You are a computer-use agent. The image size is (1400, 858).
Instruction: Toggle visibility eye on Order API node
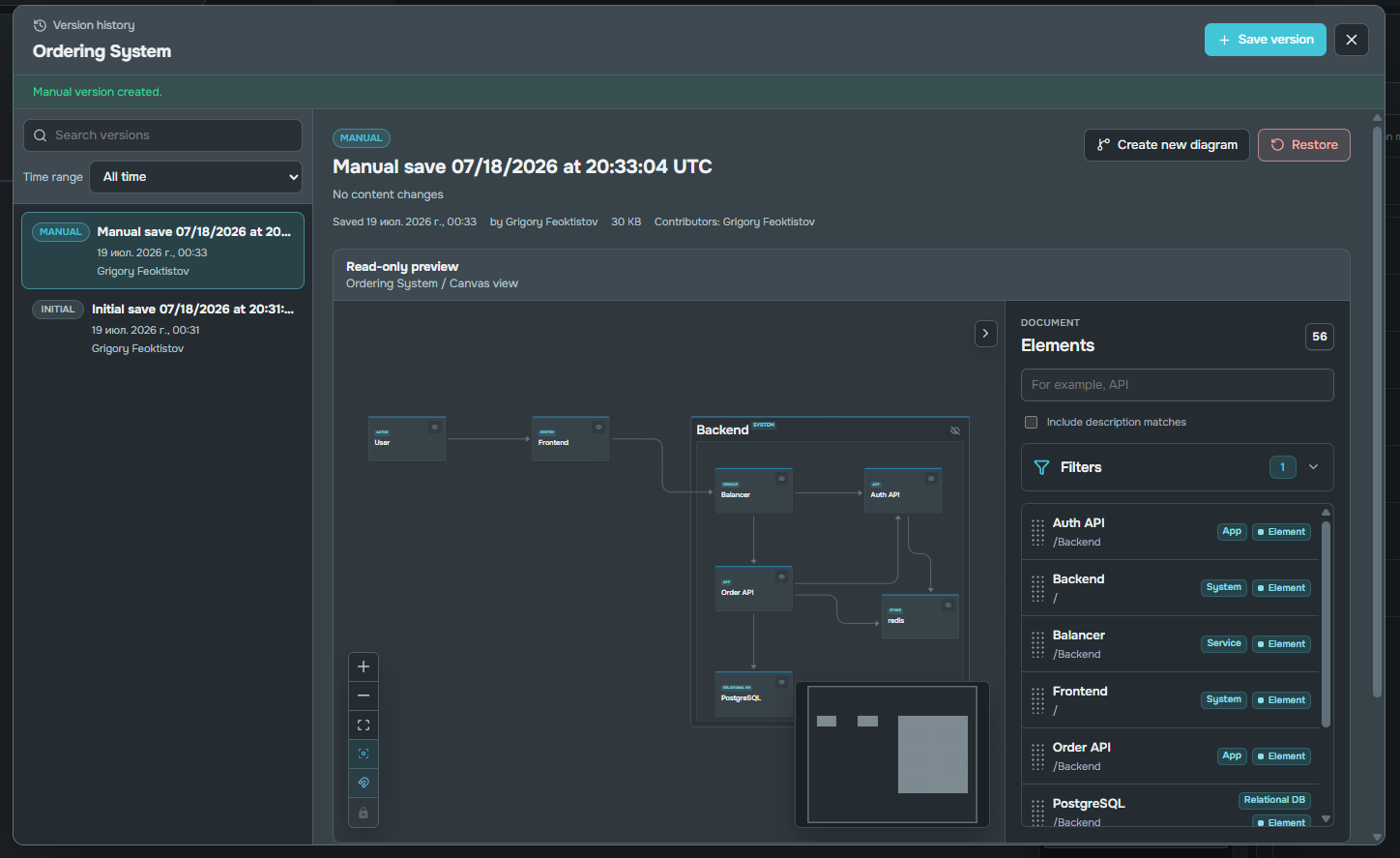781,577
